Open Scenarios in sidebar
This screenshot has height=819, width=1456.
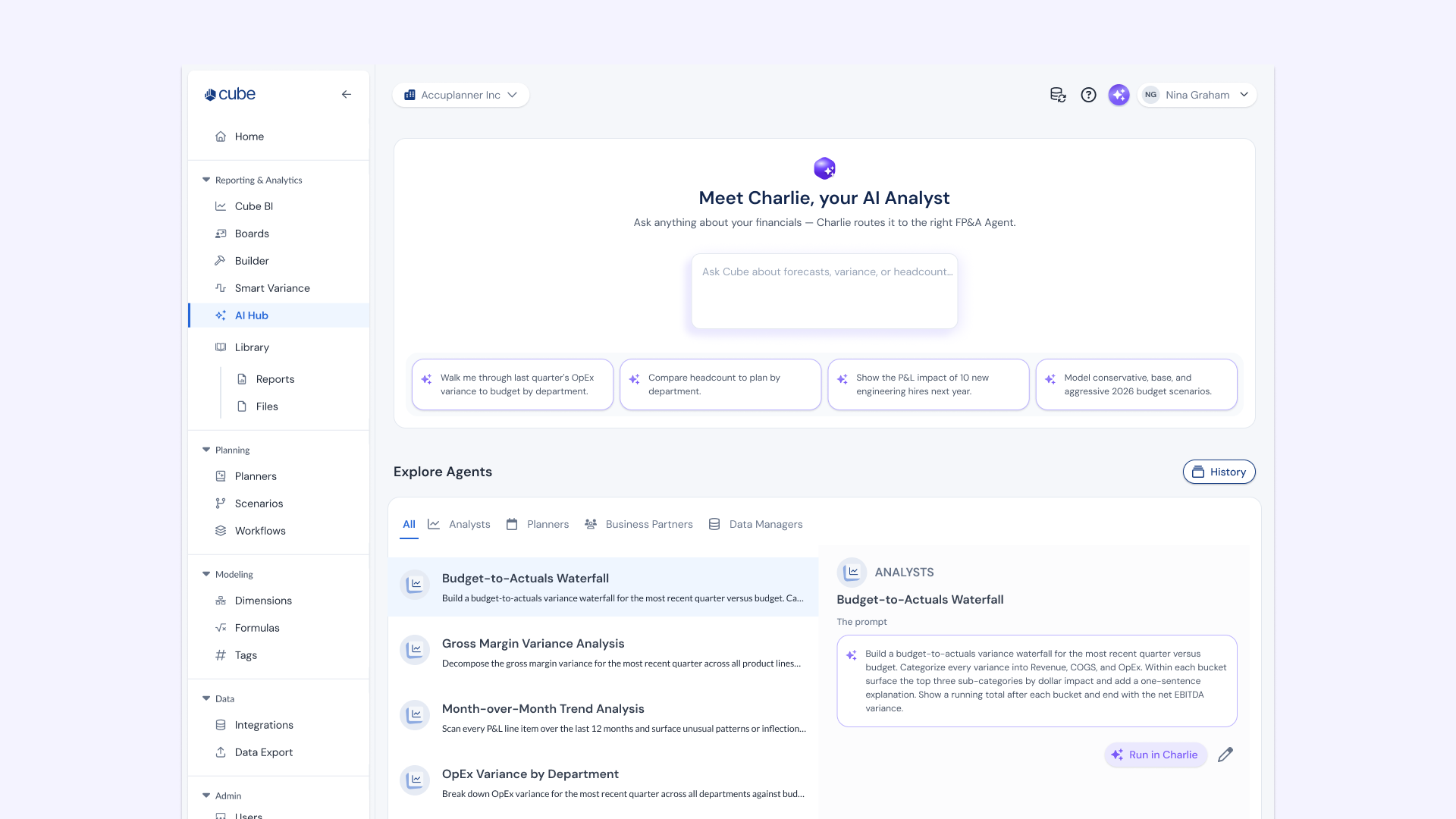pyautogui.click(x=279, y=504)
